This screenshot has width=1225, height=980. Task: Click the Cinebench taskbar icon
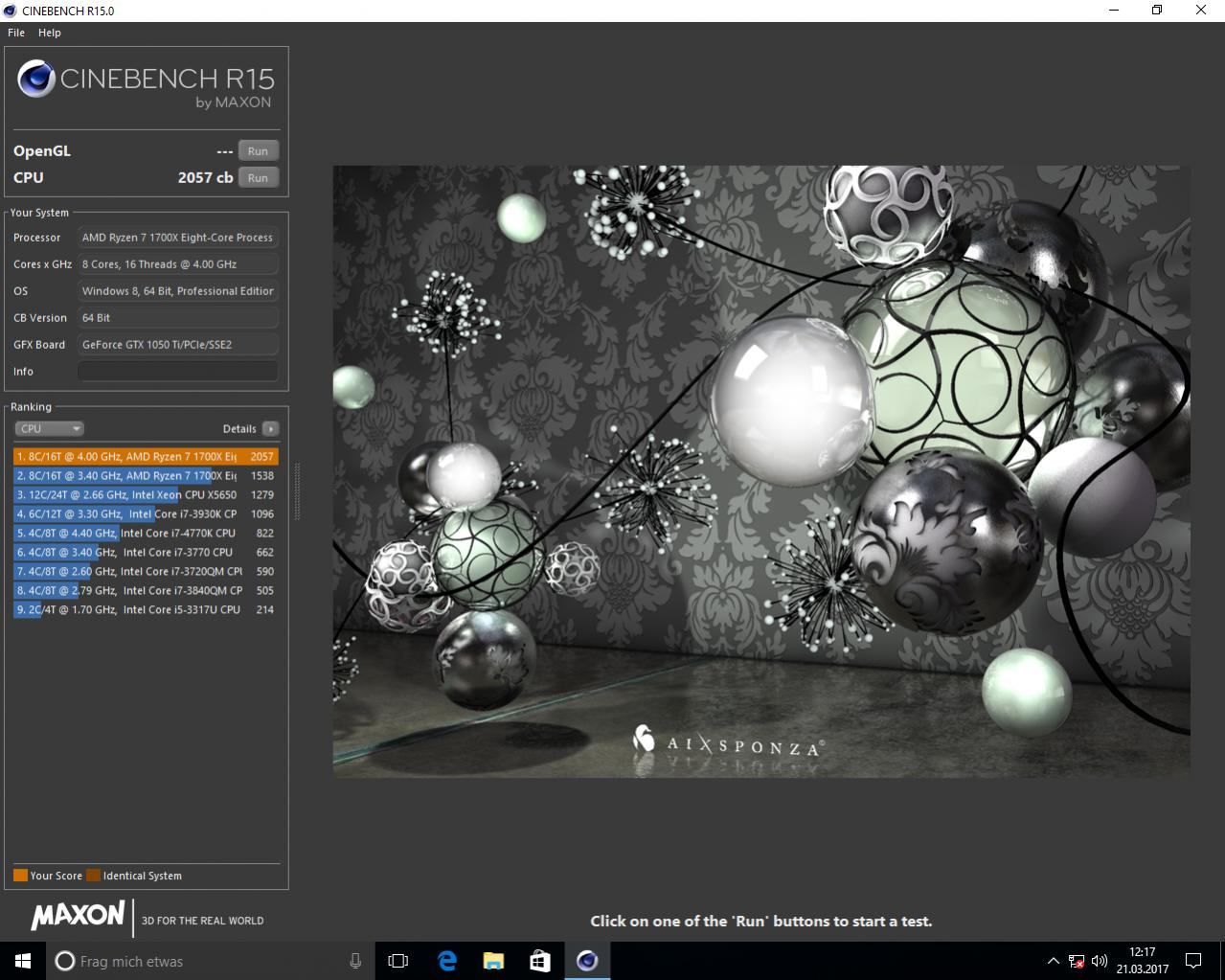pyautogui.click(x=587, y=961)
